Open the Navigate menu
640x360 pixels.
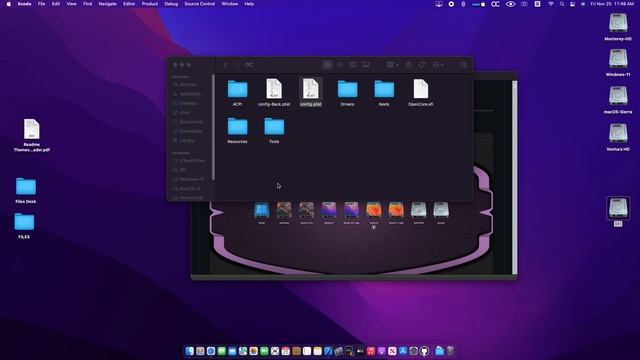point(107,4)
